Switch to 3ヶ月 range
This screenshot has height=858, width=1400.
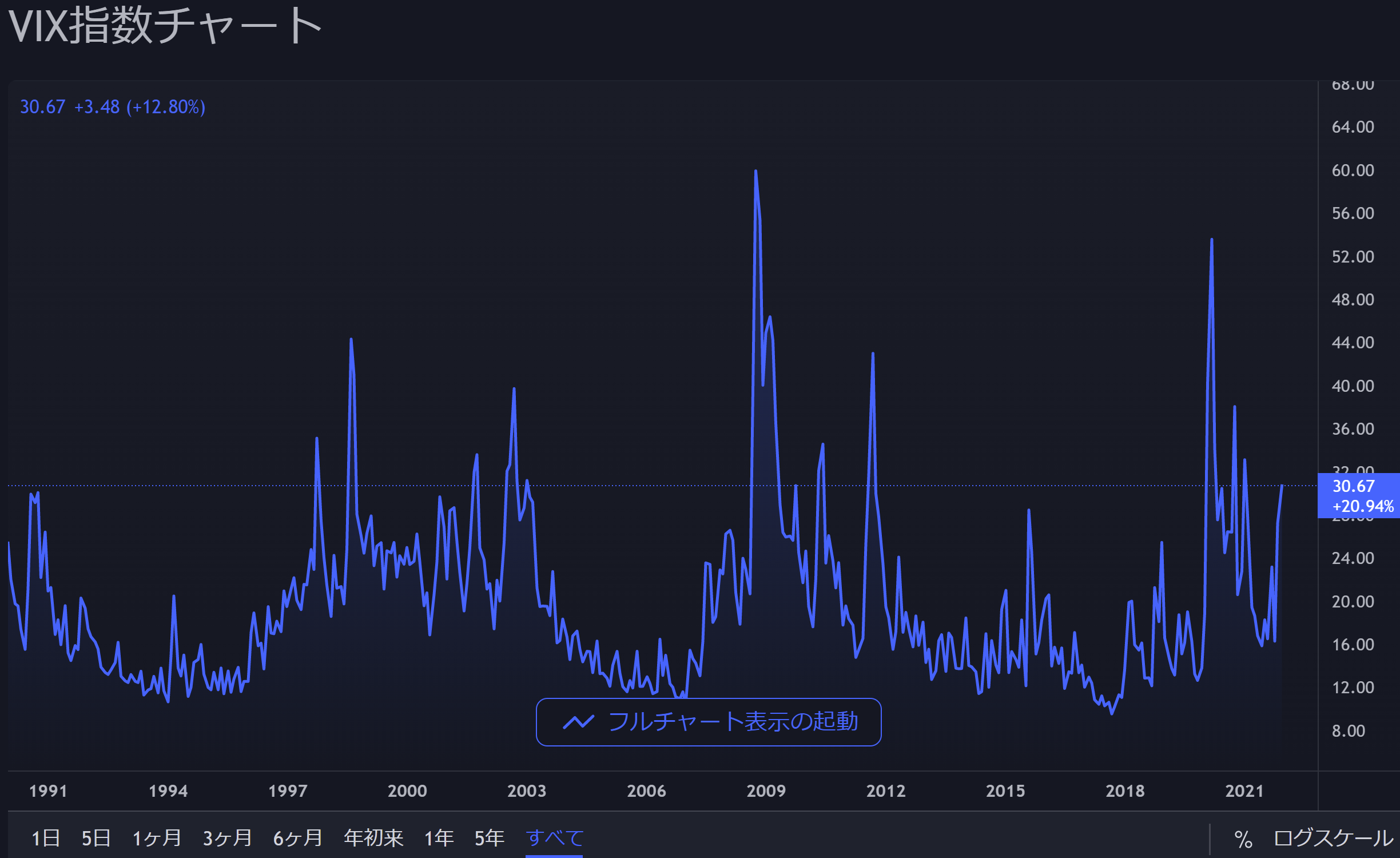pos(228,838)
